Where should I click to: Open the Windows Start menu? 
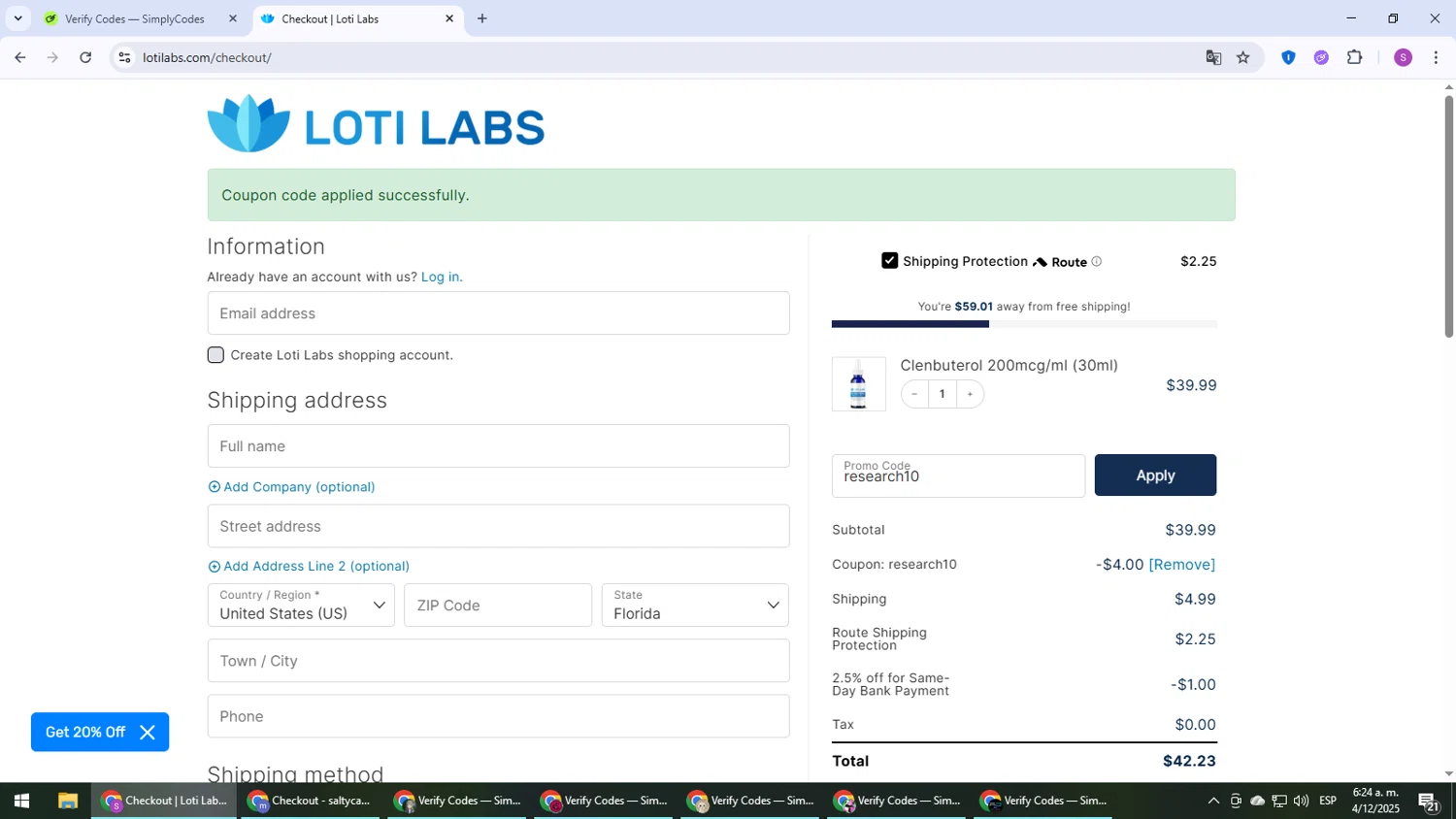tap(21, 801)
